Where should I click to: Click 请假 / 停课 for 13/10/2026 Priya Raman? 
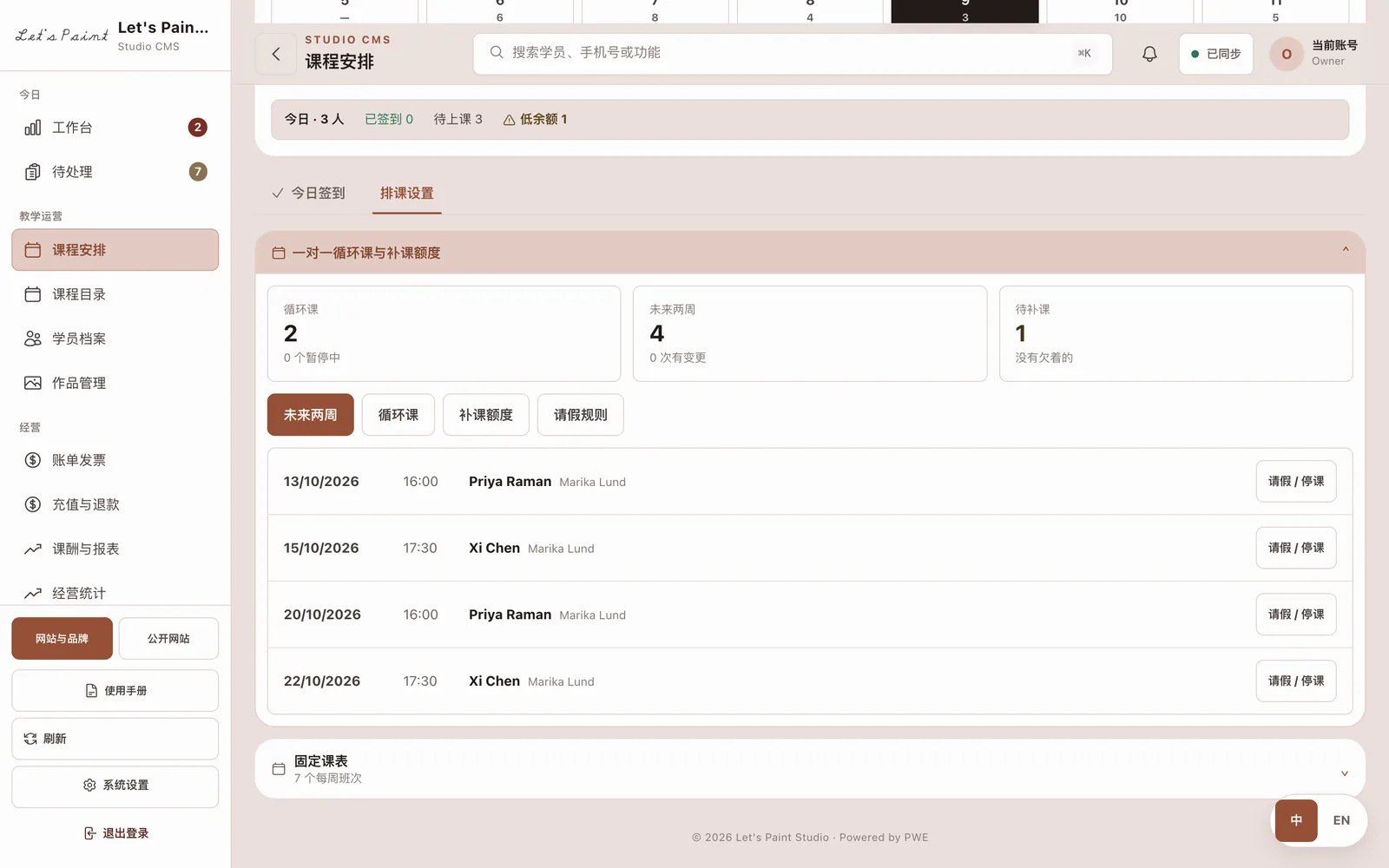pyautogui.click(x=1296, y=482)
